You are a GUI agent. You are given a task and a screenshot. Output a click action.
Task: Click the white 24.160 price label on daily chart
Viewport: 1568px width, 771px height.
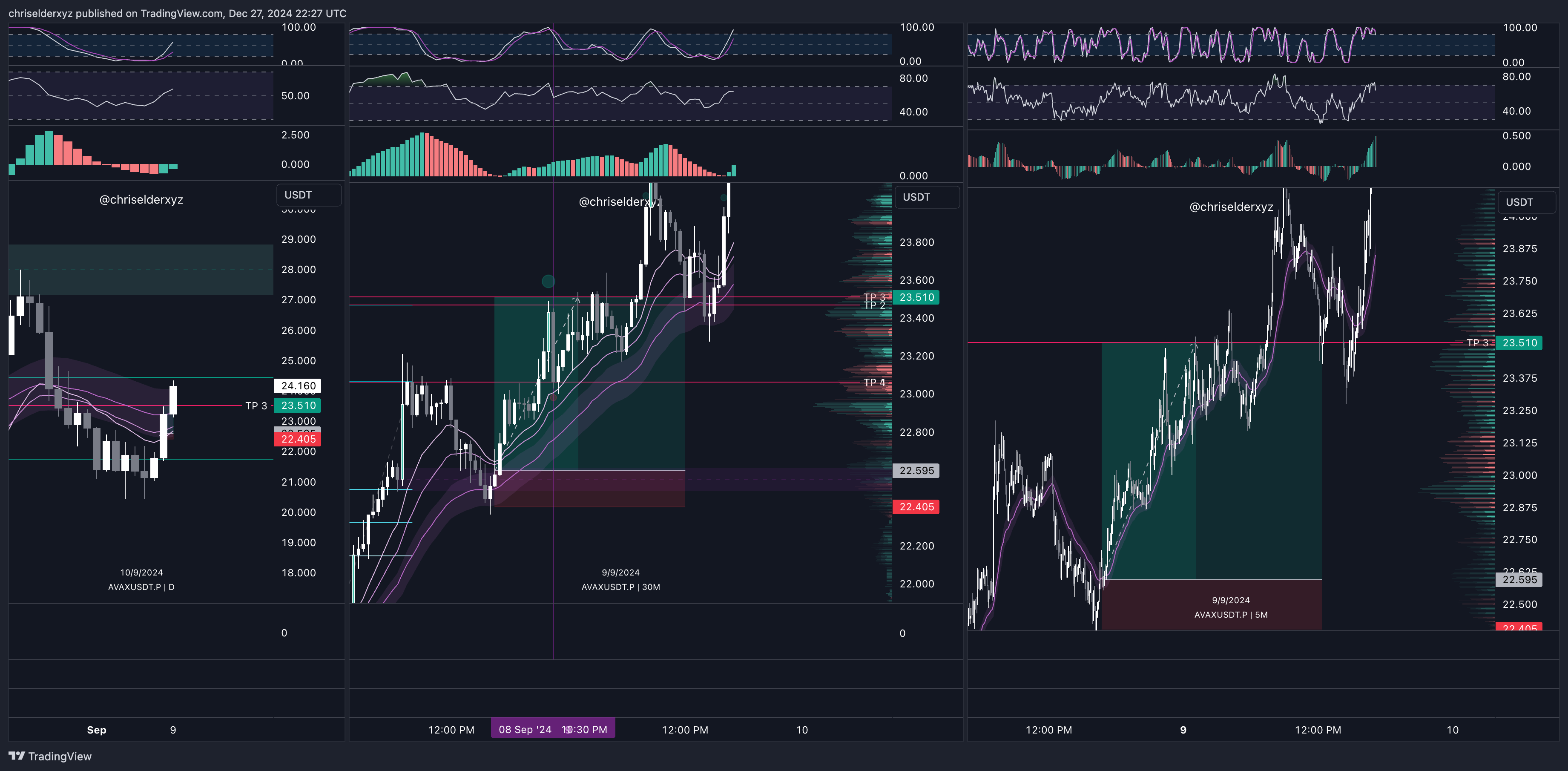coord(298,385)
